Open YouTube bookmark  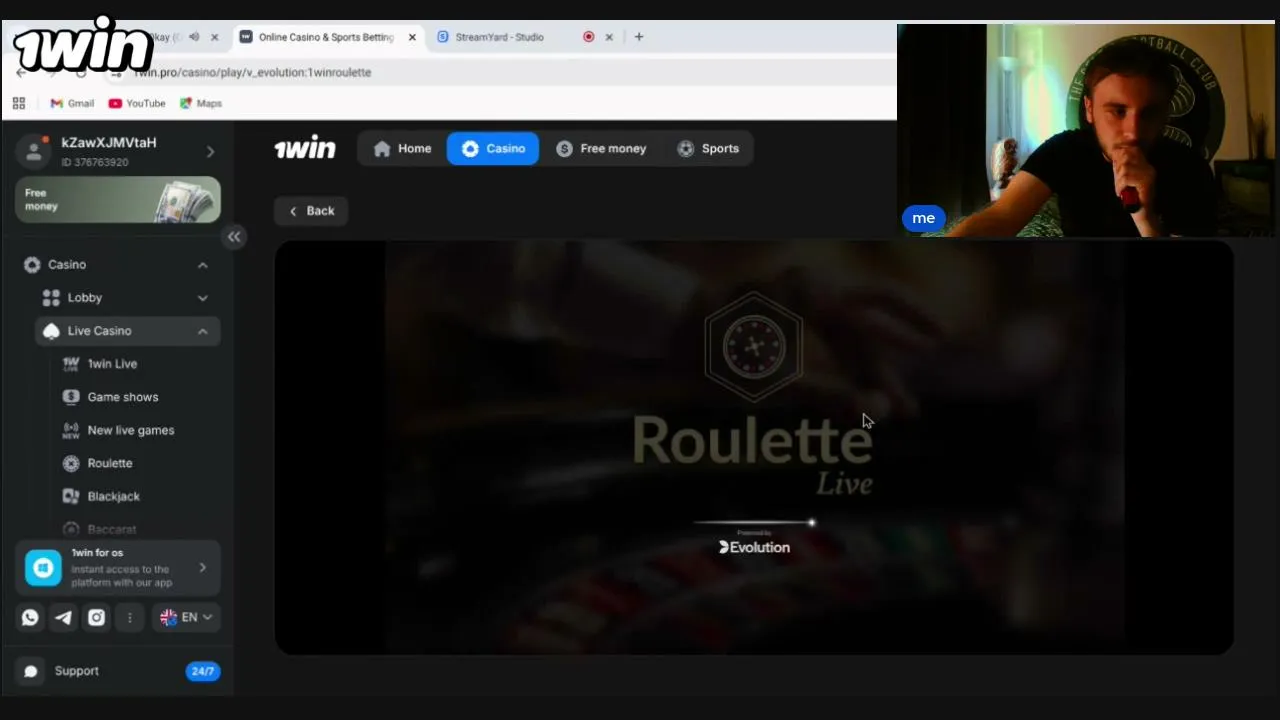[137, 103]
